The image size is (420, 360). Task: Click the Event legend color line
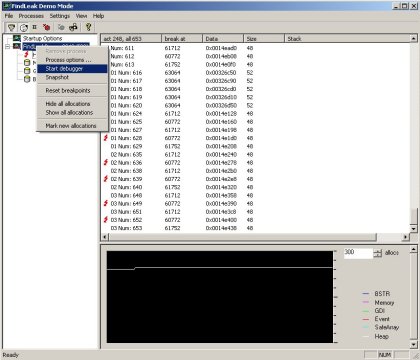pos(366,319)
